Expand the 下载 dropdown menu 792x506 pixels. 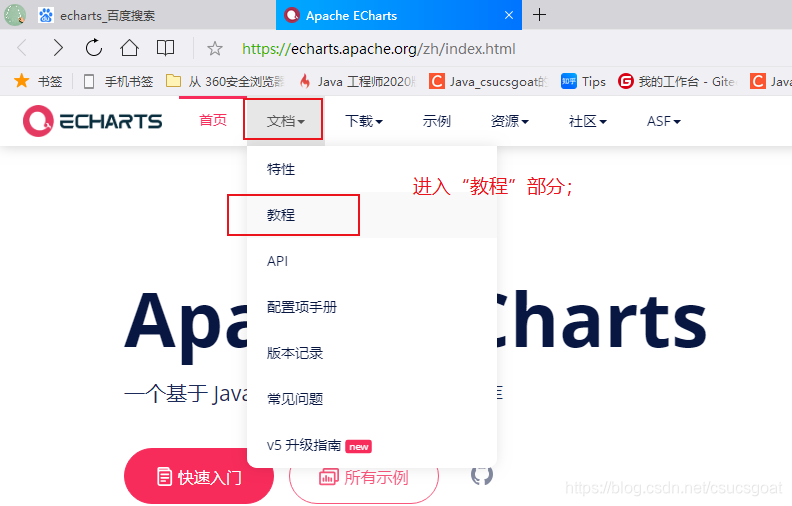(x=364, y=121)
